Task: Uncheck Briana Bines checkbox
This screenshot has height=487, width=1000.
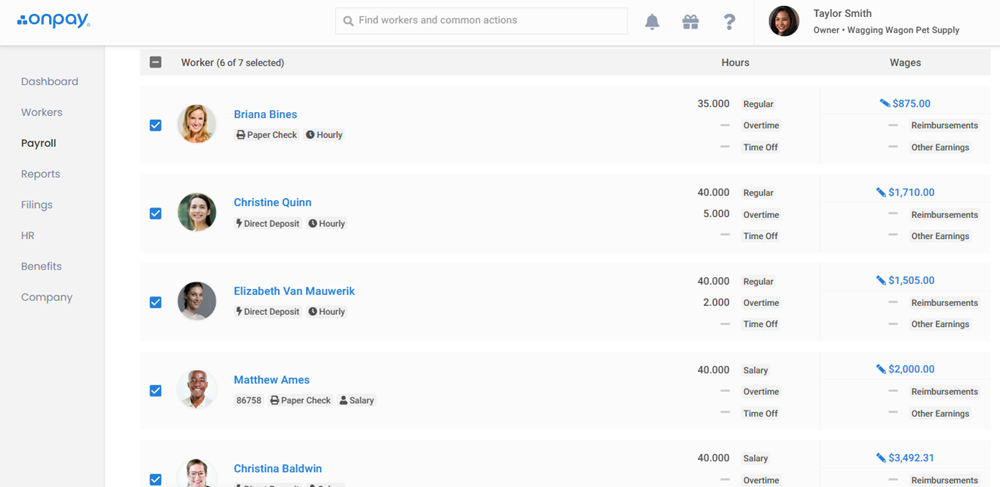Action: 155,125
